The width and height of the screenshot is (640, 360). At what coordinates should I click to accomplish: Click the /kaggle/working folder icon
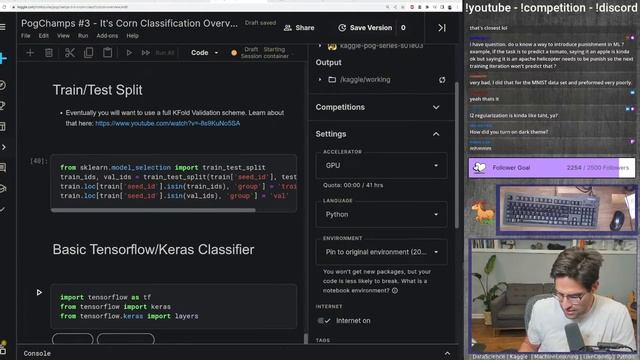click(x=332, y=80)
